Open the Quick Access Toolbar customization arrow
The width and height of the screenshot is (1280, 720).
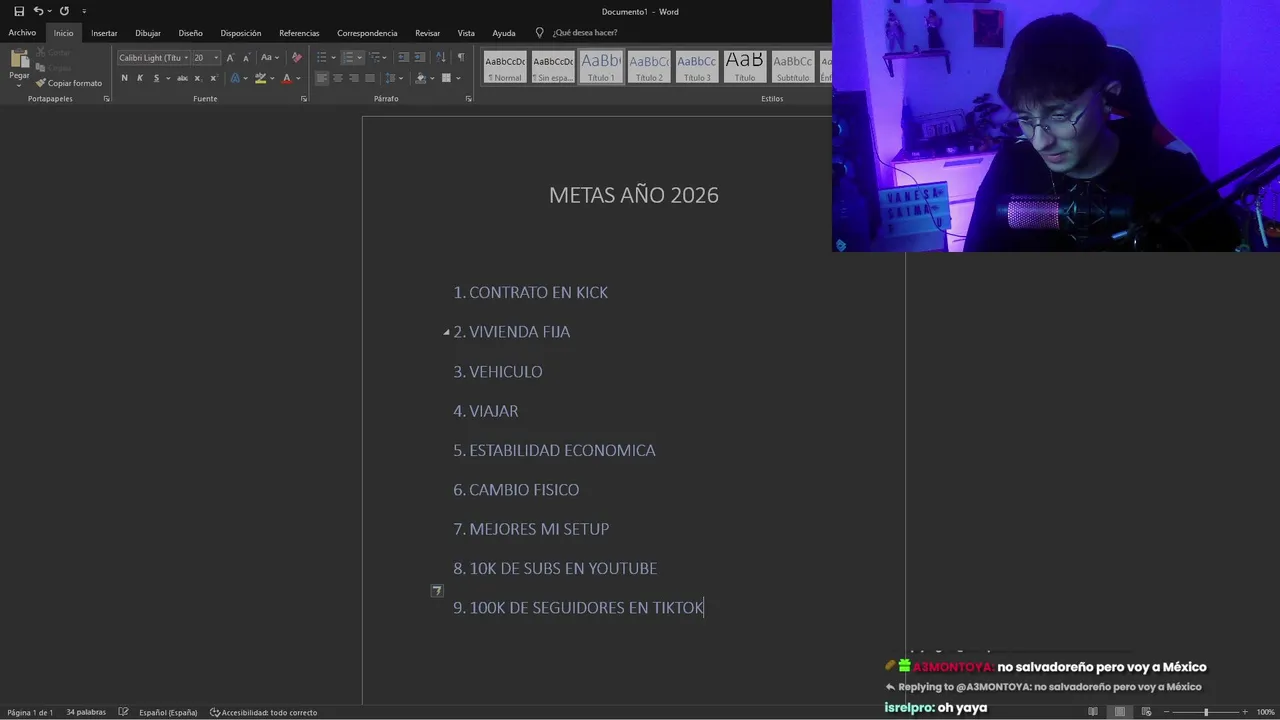click(x=84, y=11)
